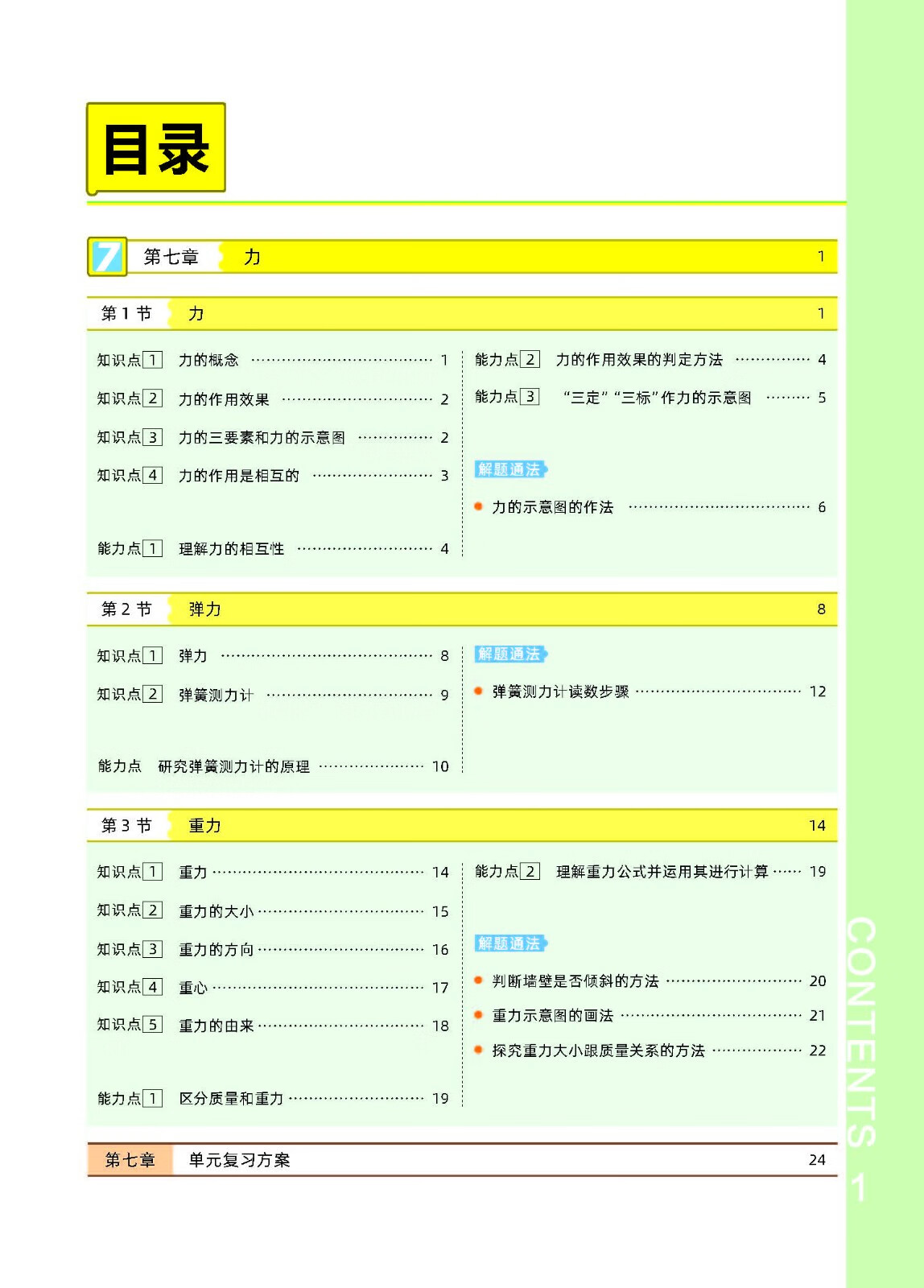924x1288 pixels.
Task: Go to 探究重力大小跟质量关系的方法 entry
Action: (598, 1051)
